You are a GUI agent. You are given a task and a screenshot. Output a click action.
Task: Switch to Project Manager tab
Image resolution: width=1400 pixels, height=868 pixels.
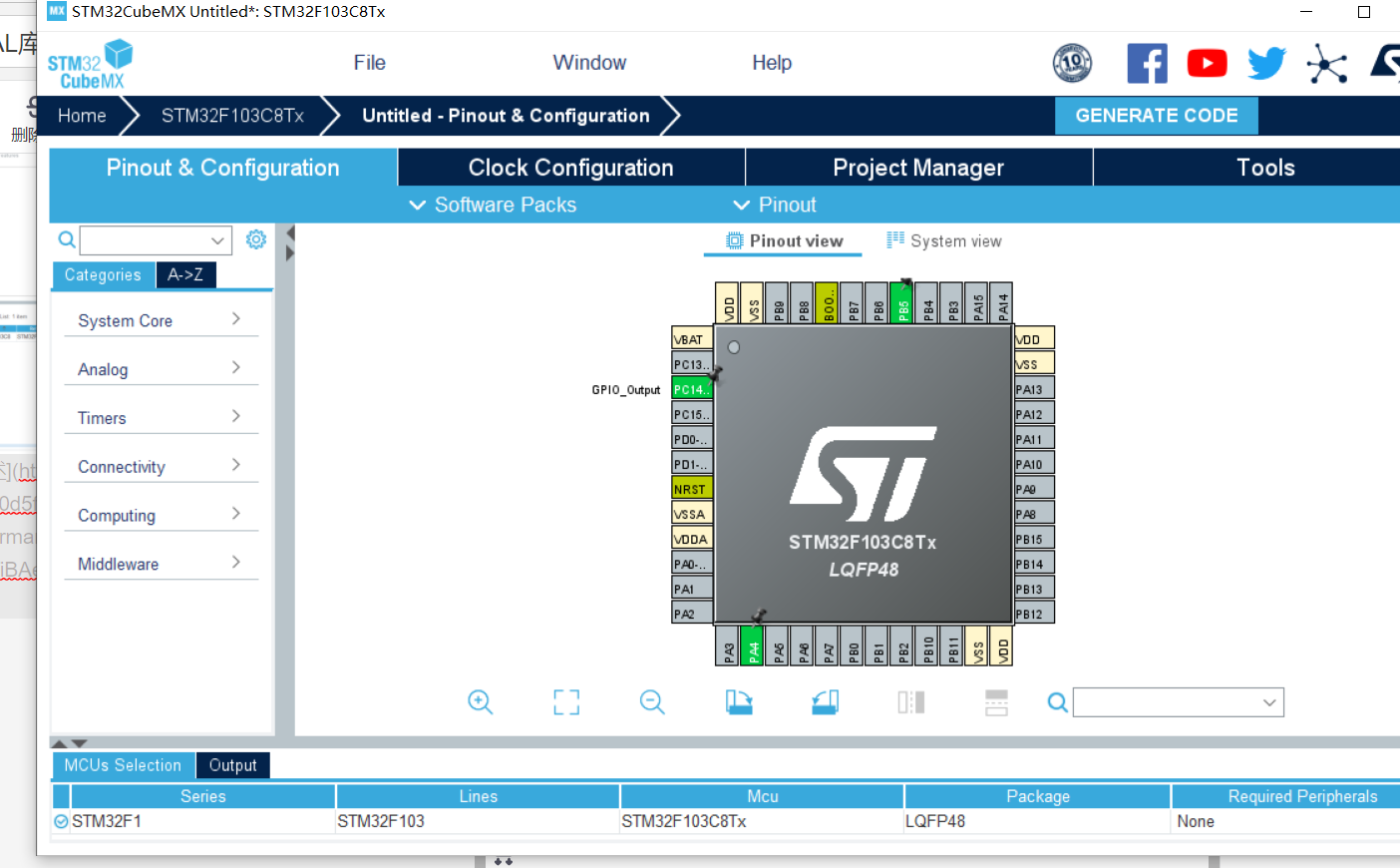918,168
